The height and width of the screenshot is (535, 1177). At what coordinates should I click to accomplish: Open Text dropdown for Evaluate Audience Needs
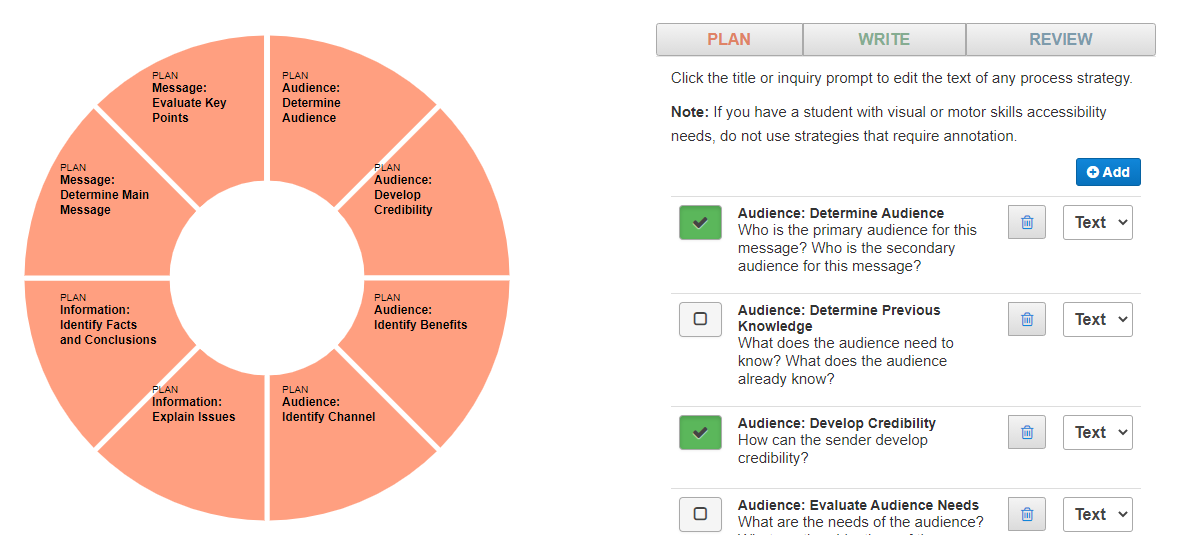1097,515
